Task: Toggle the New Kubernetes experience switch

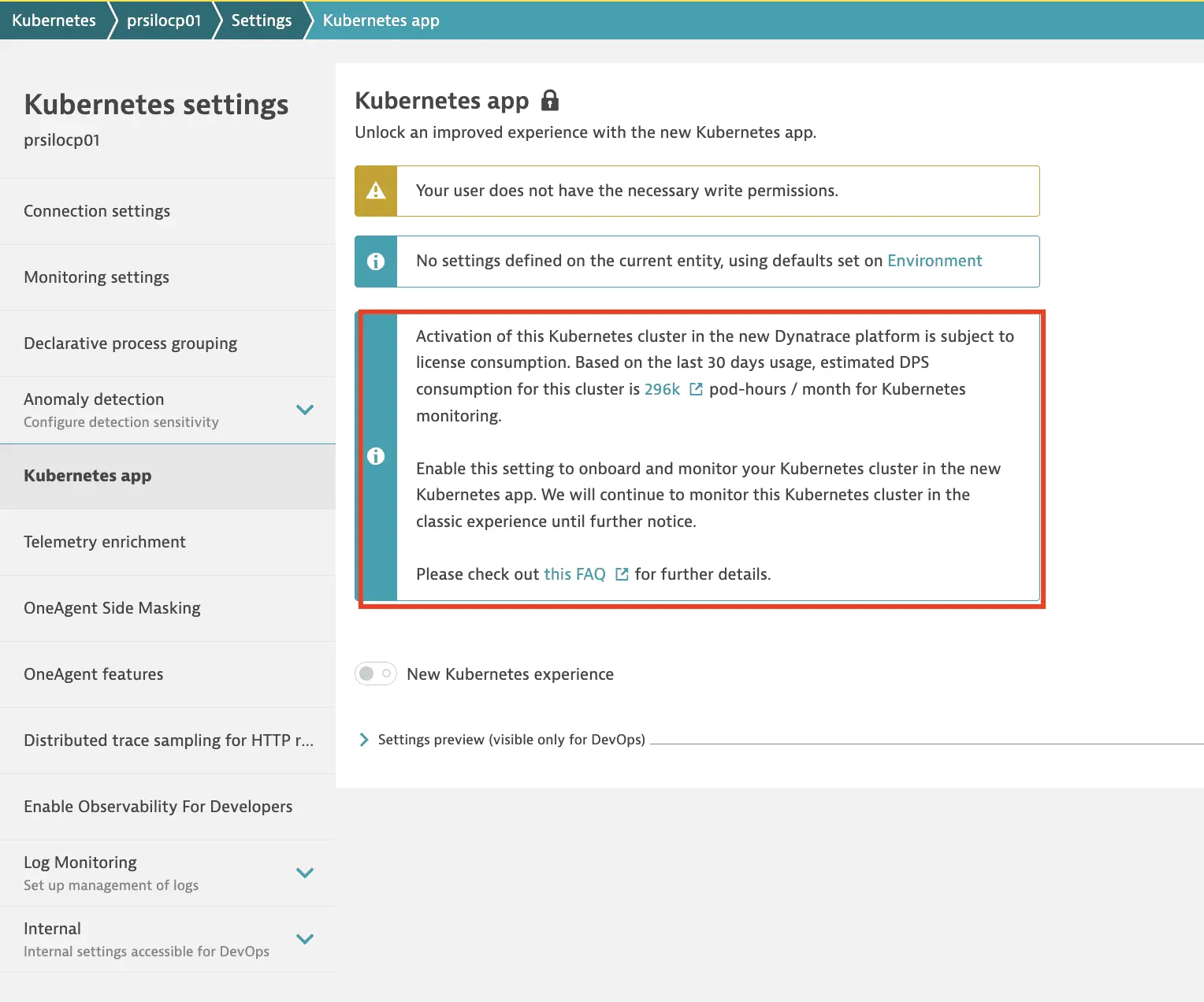Action: [376, 674]
